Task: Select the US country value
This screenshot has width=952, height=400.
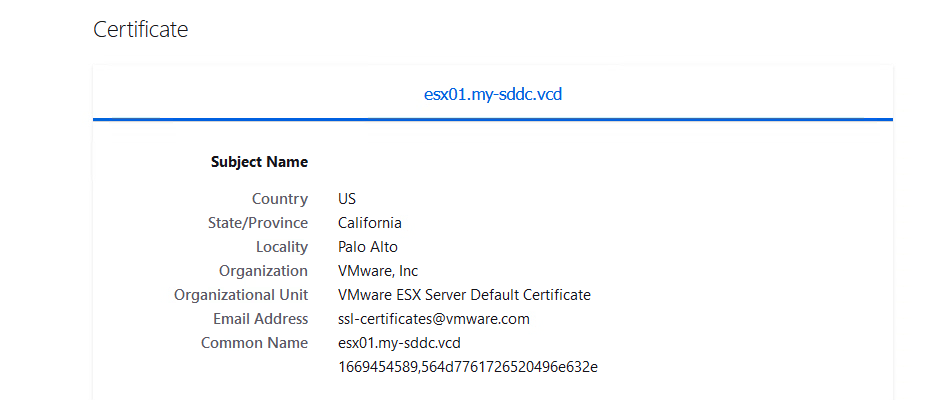Action: point(347,198)
